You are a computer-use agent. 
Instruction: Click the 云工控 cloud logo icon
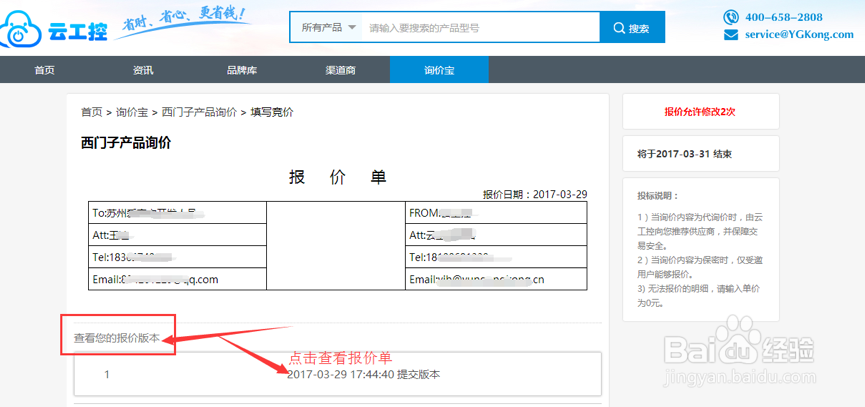(x=20, y=30)
